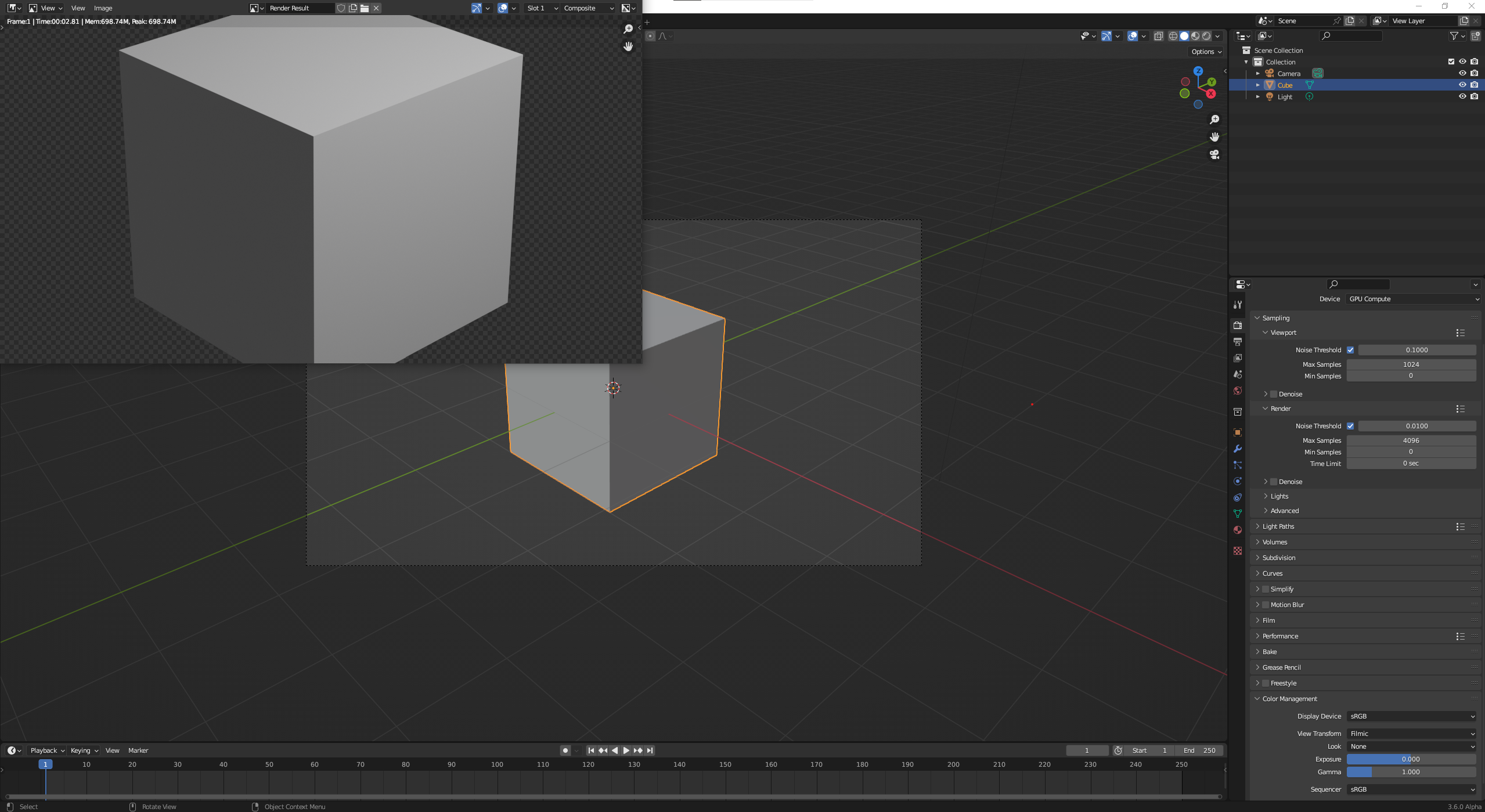The image size is (1485, 812).
Task: Click the 3D viewport zoom magnifier icon
Action: (1214, 120)
